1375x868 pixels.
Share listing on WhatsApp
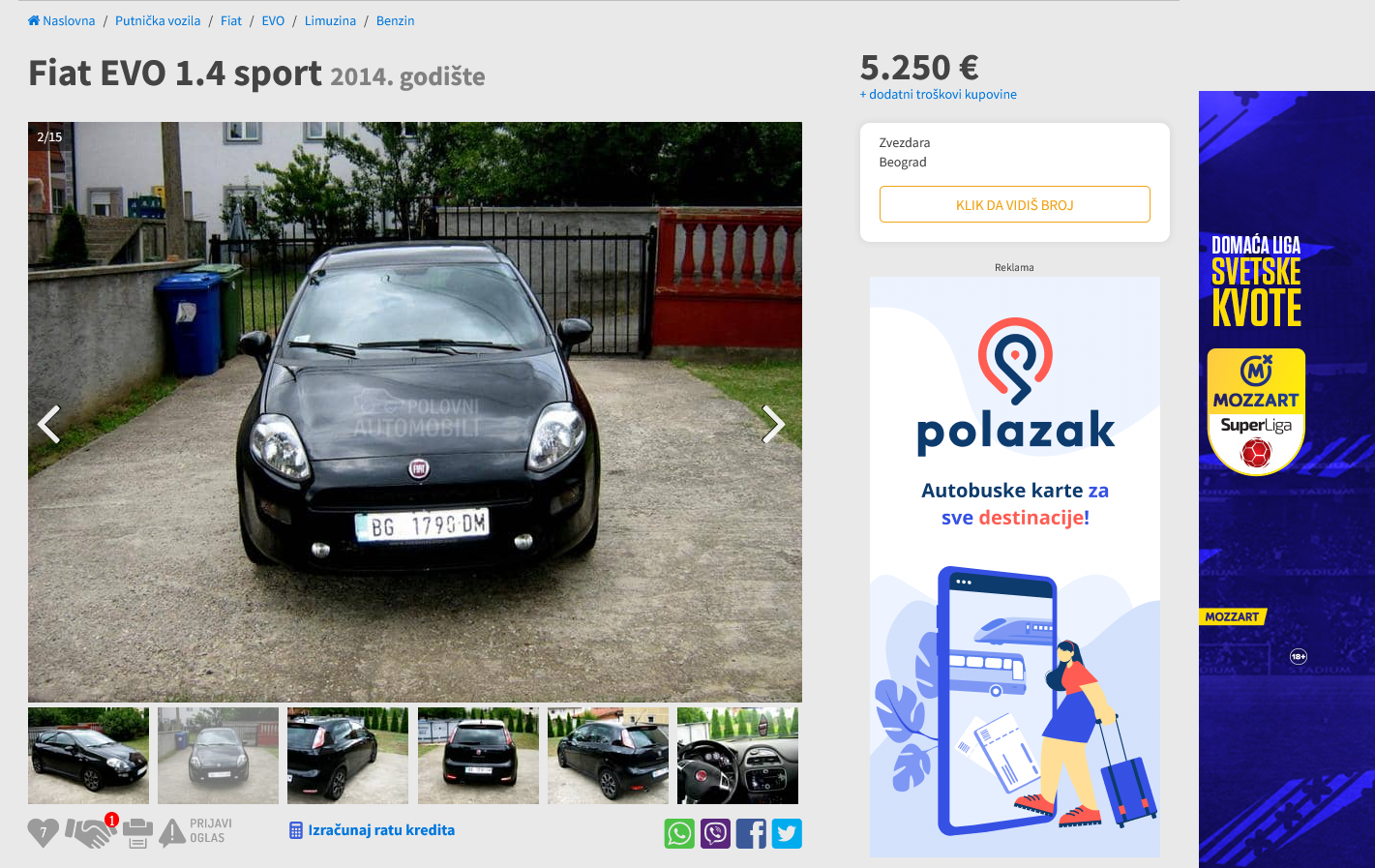(x=679, y=833)
